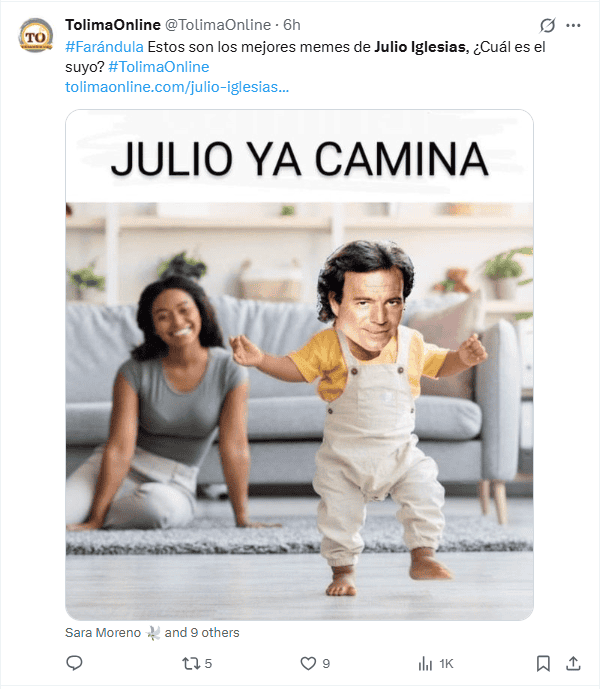Open the TolimaOnline profile avatar
The image size is (602, 689).
point(36,35)
